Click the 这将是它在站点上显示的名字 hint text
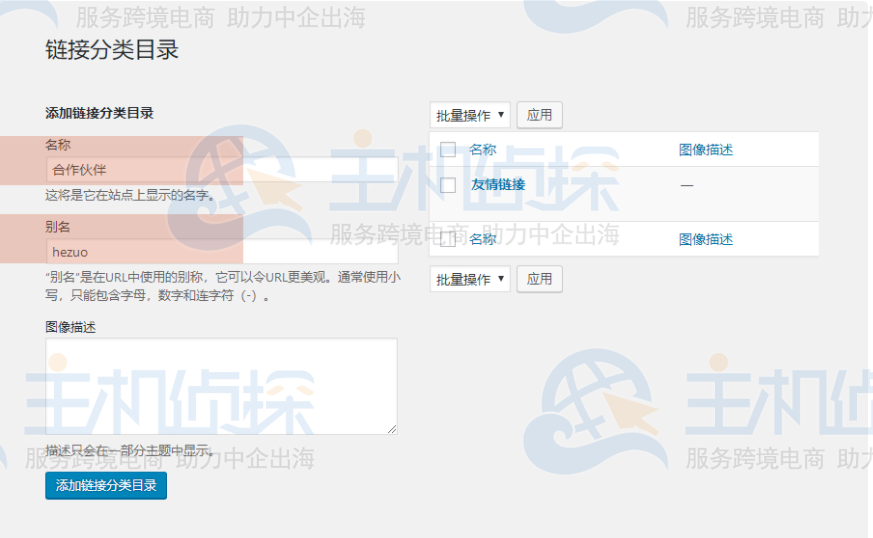 coord(129,195)
